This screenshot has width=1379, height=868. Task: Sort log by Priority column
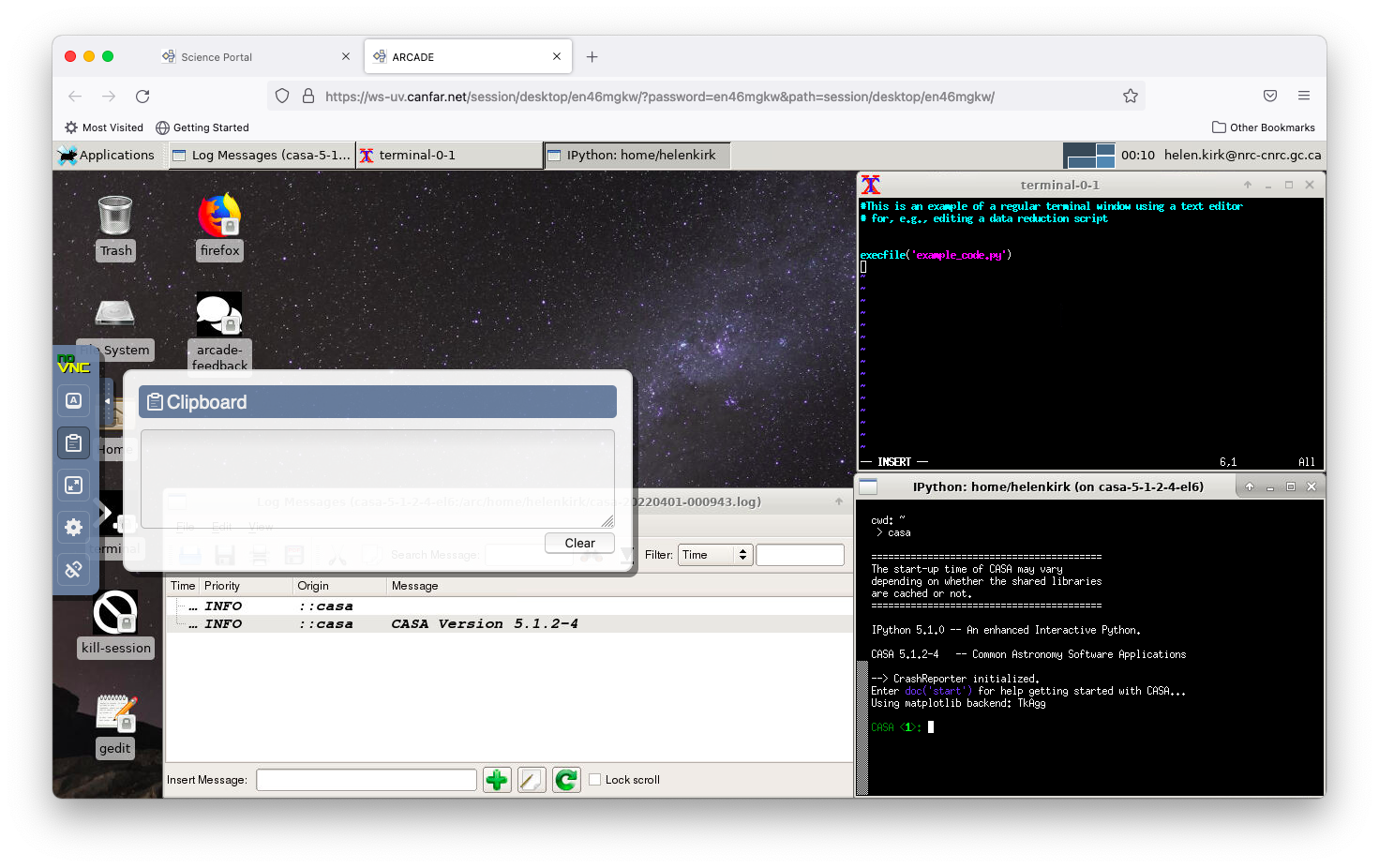[247, 586]
